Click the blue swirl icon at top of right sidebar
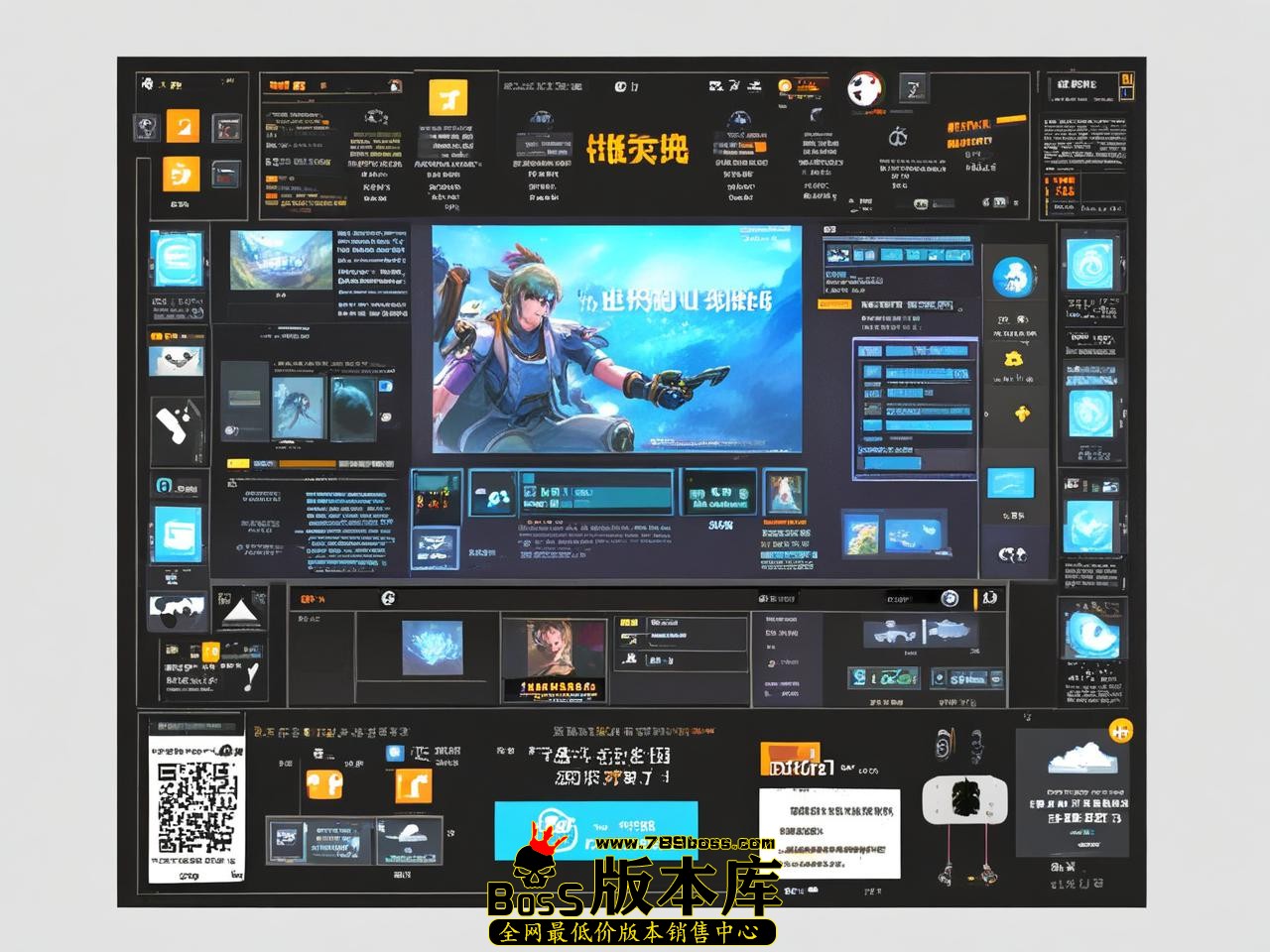The image size is (1270, 952). (1090, 263)
